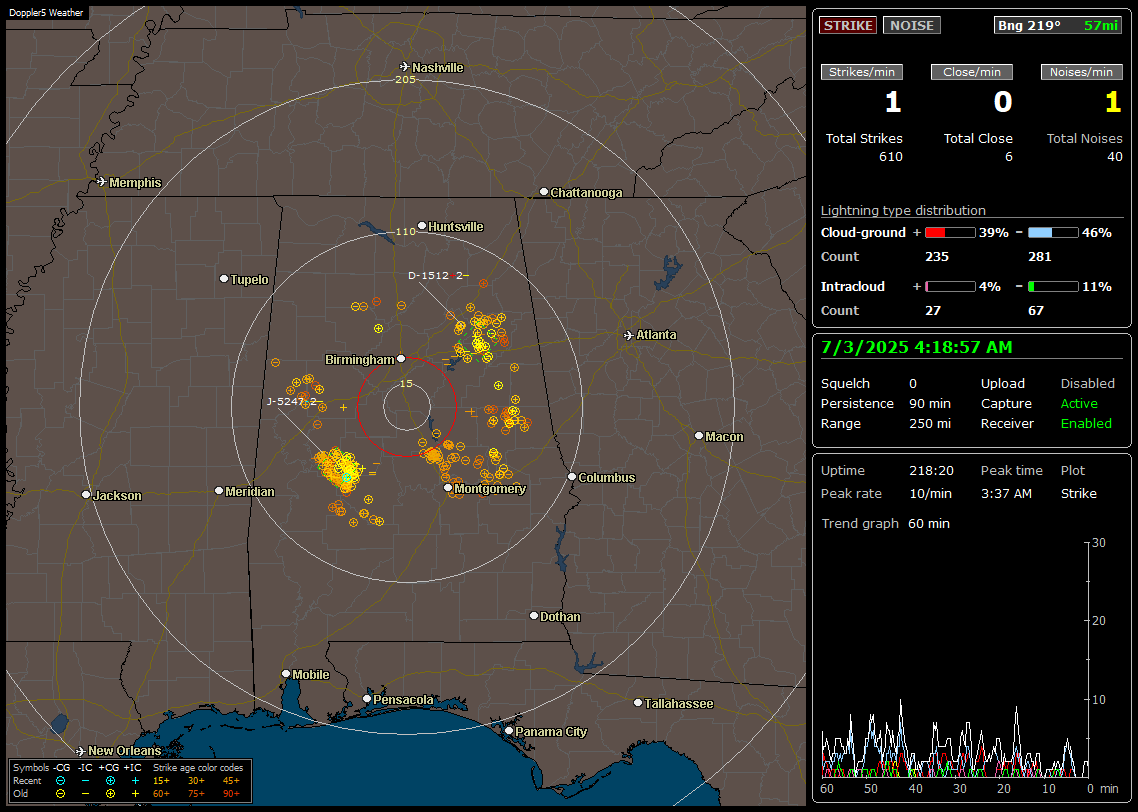Viewport: 1138px width, 812px height.
Task: Click the airport icon beside New Orleans
Action: tap(81, 750)
